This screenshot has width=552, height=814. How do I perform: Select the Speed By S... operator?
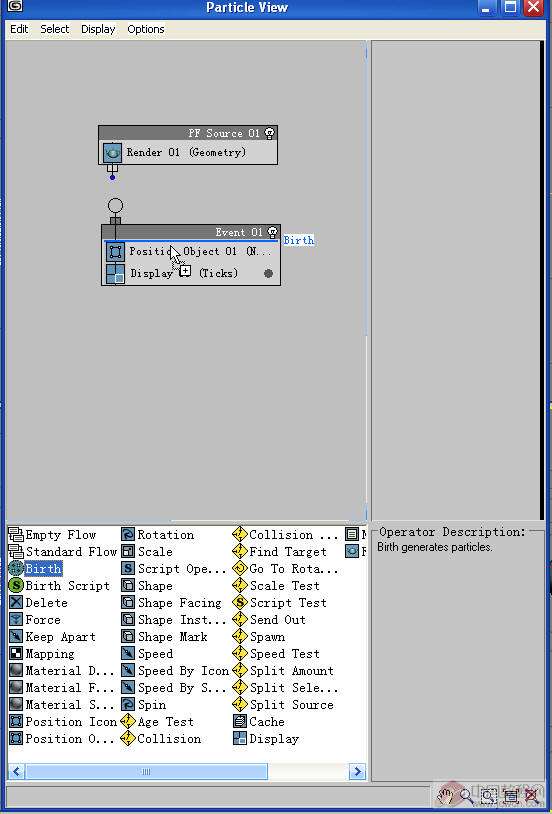coord(174,688)
